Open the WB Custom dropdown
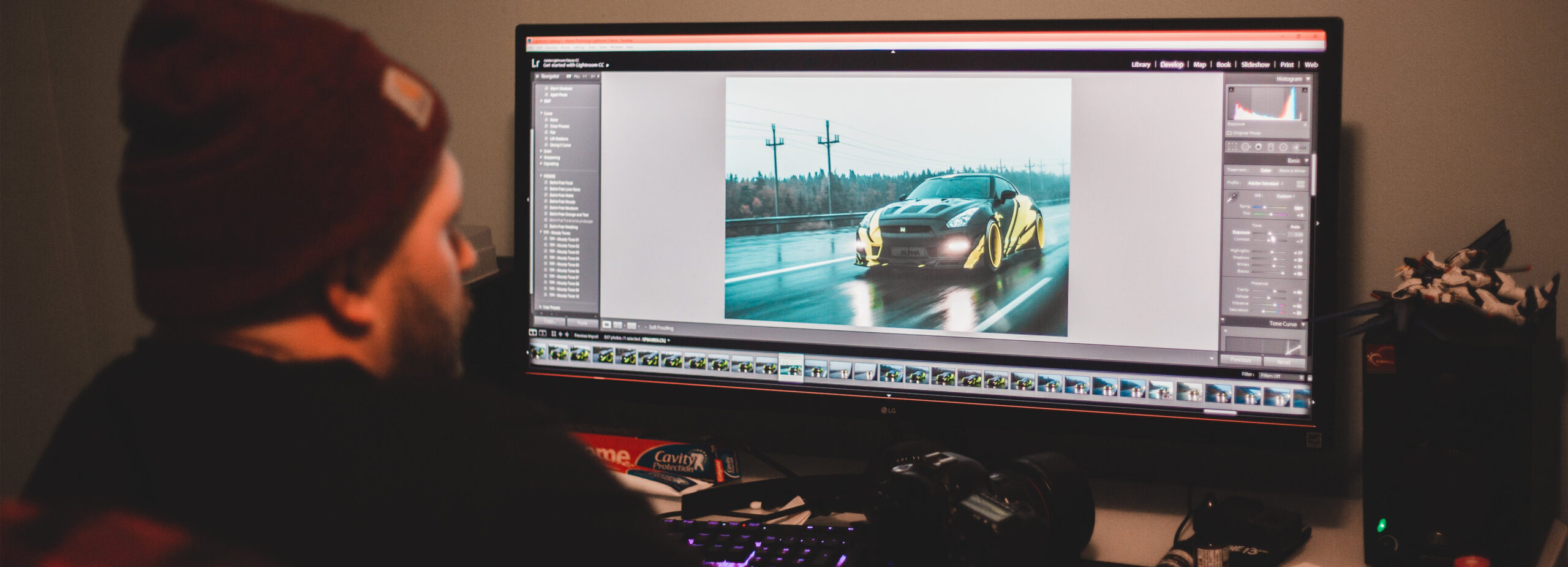Screen dimensions: 1568x567 (1286, 196)
